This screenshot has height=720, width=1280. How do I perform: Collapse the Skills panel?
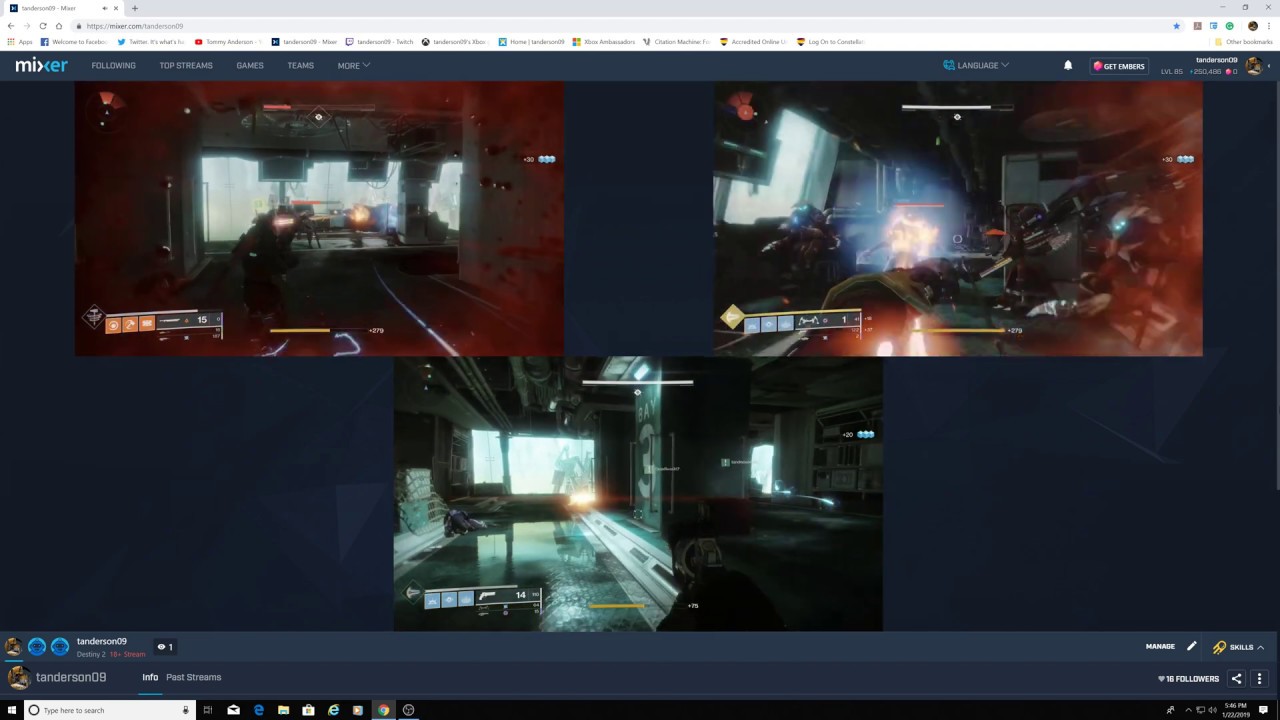pos(1239,647)
